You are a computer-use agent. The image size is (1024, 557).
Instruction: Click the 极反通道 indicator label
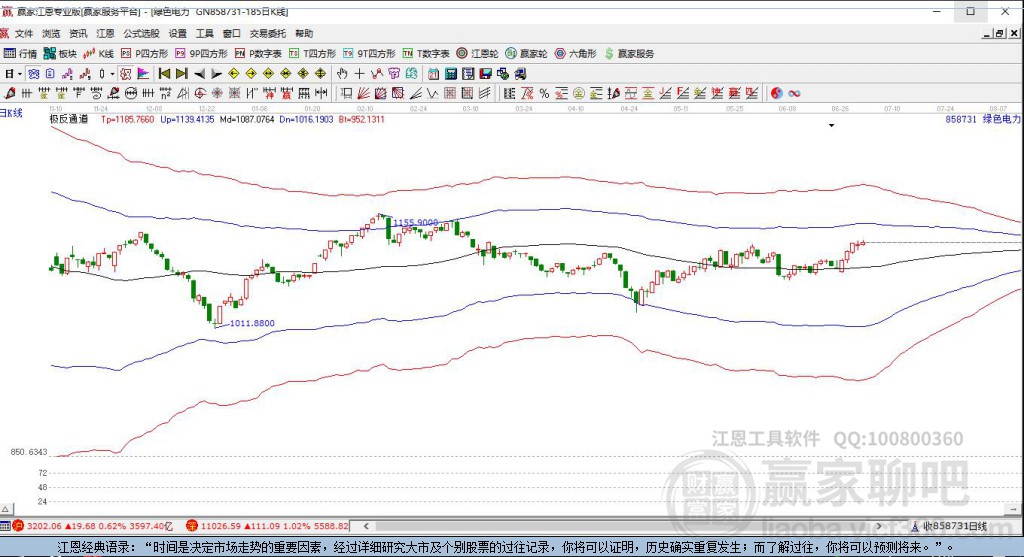(x=69, y=119)
